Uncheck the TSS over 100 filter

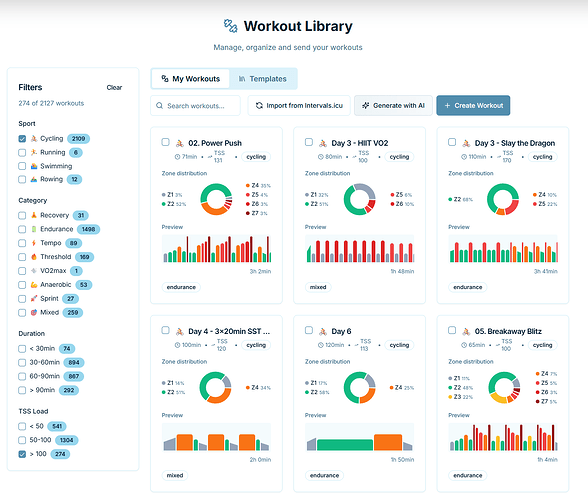[22, 454]
